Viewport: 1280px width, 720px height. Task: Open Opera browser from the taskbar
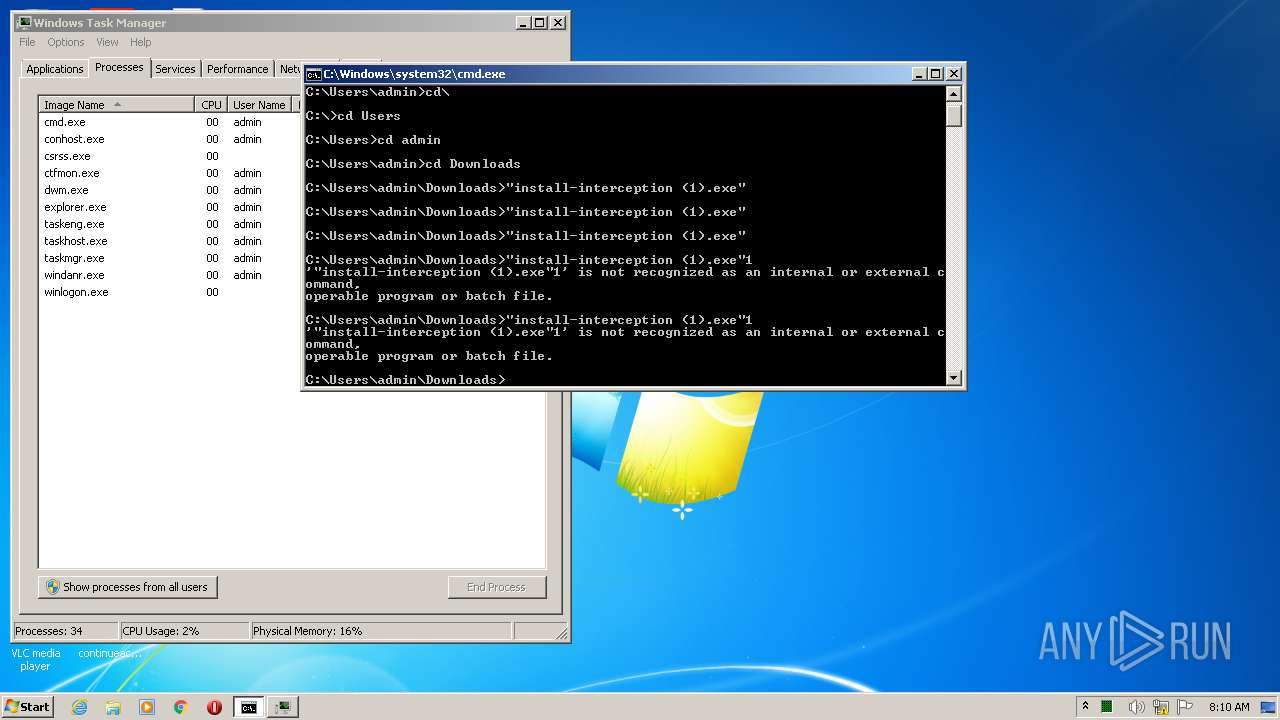pyautogui.click(x=214, y=707)
